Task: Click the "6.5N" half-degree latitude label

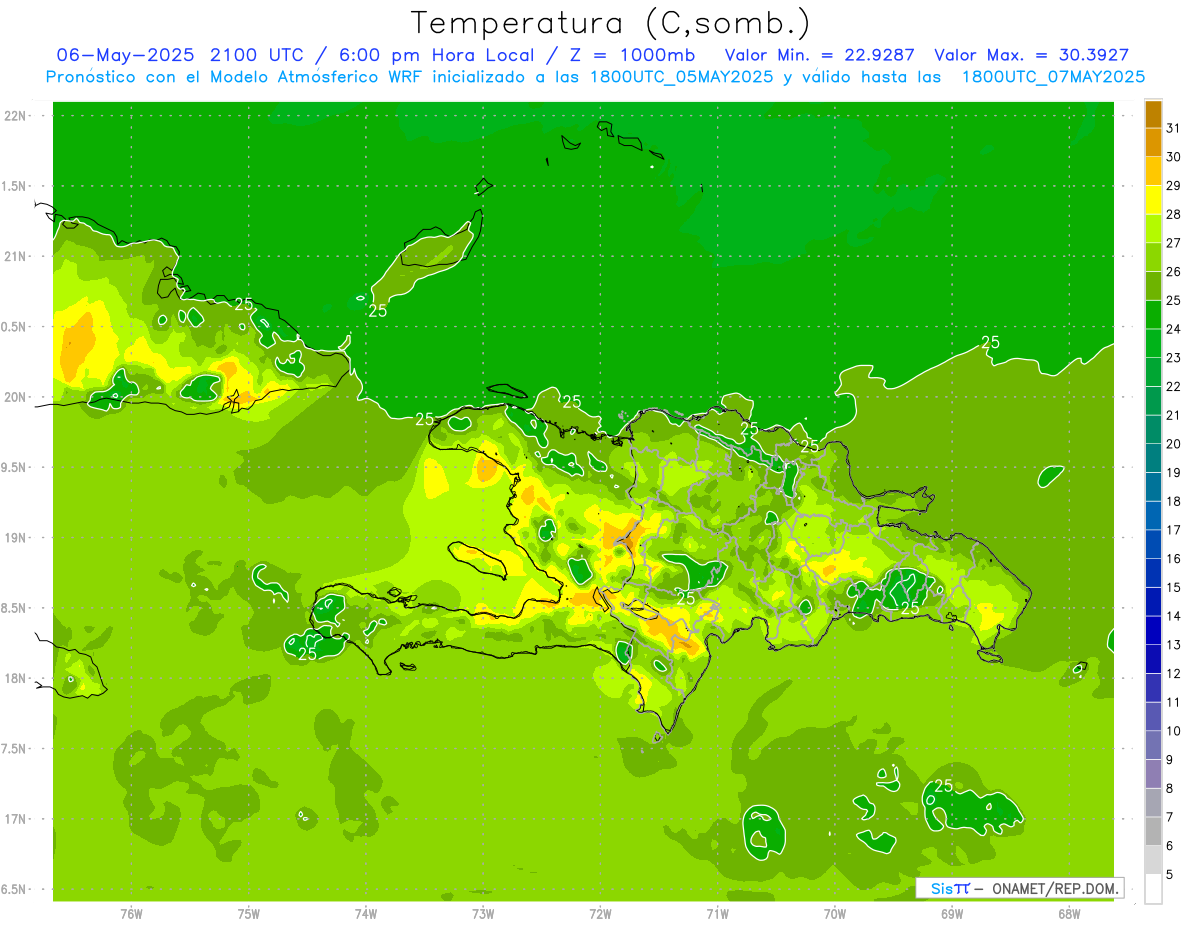Action: click(x=16, y=889)
